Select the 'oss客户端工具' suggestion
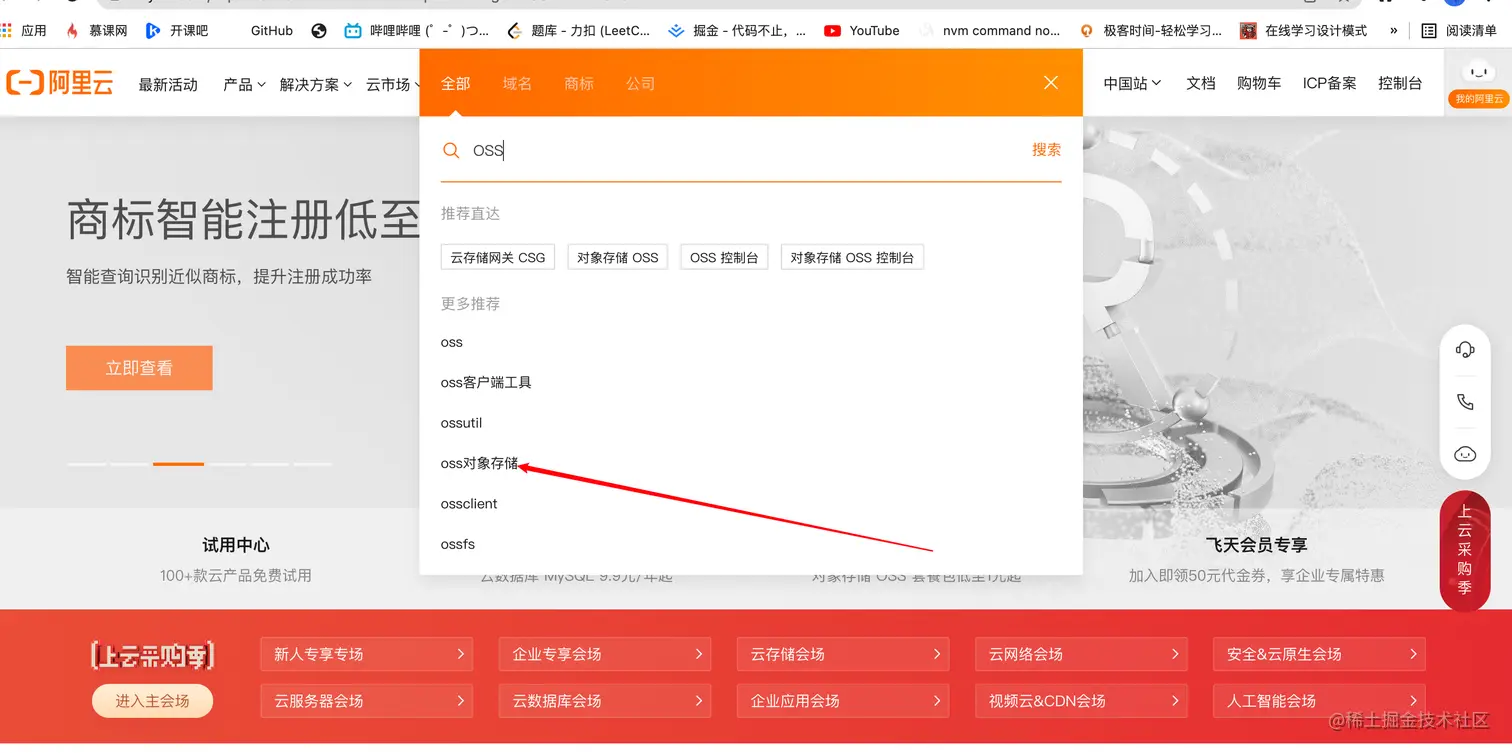The image size is (1512, 753). click(x=486, y=382)
